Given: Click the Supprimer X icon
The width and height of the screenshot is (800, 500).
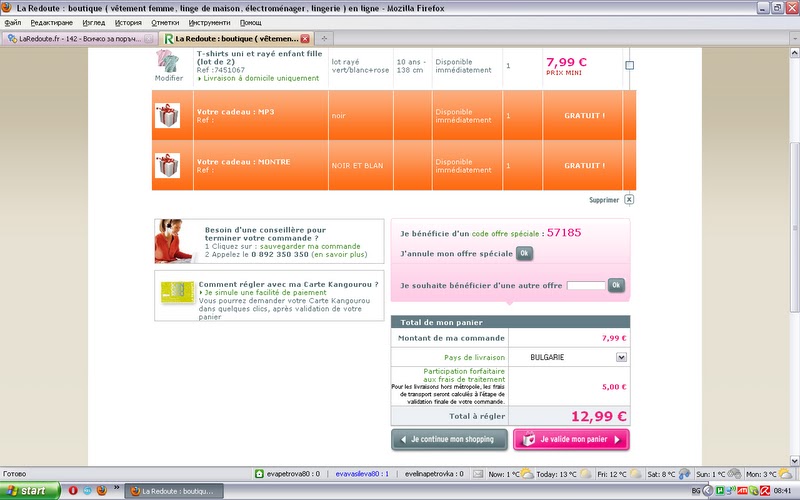Looking at the screenshot, I should (629, 200).
